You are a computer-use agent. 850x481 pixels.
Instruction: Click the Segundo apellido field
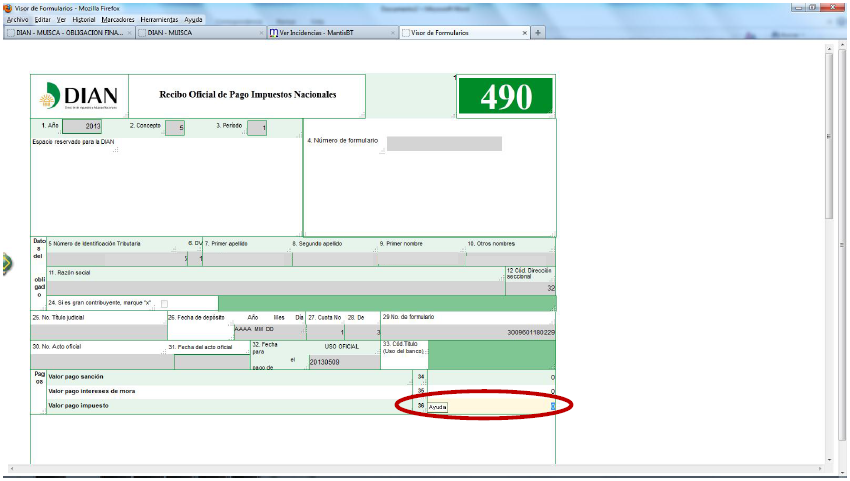point(334,259)
